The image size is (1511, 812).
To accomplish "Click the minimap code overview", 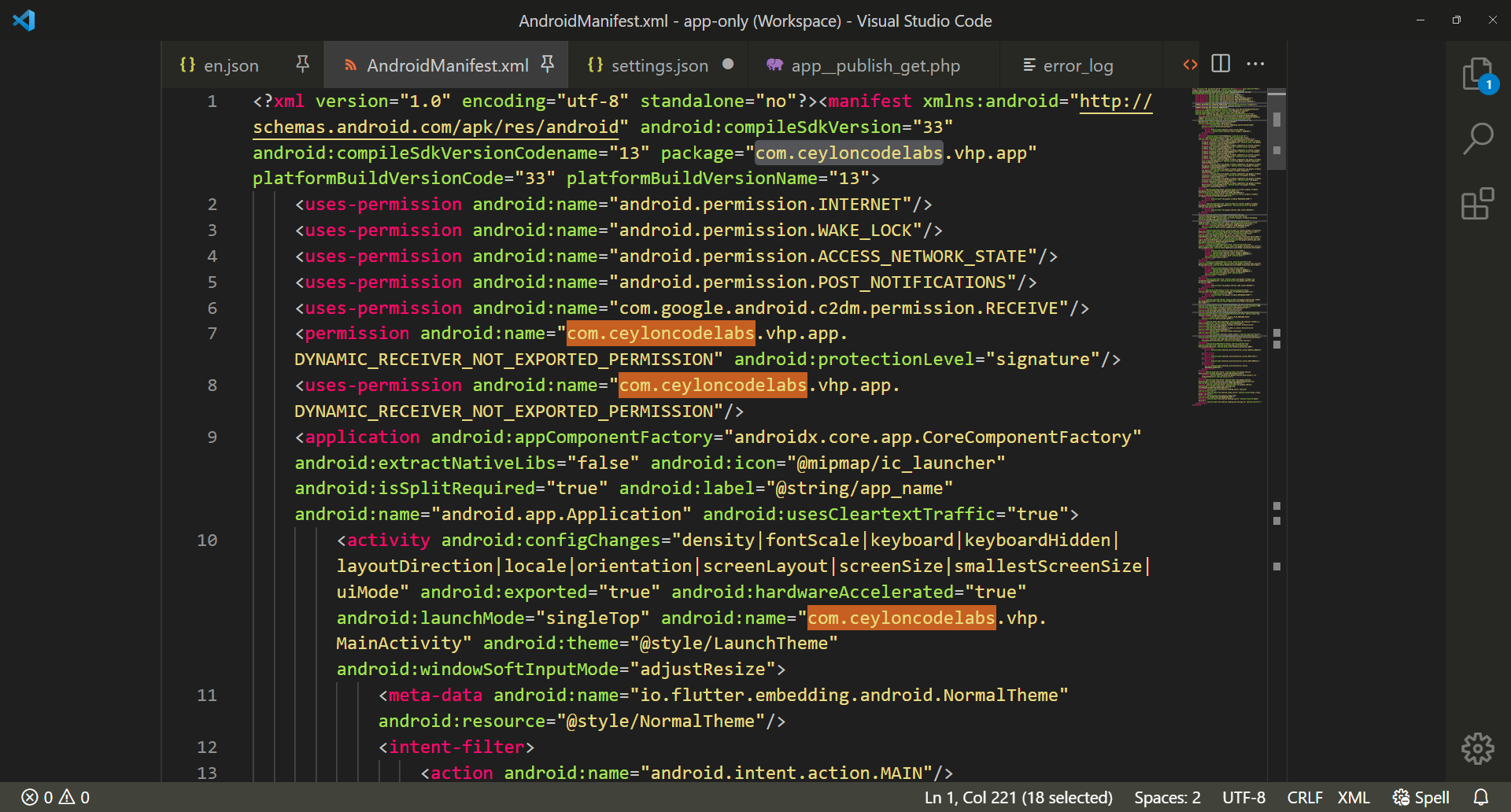I will coord(1228,247).
